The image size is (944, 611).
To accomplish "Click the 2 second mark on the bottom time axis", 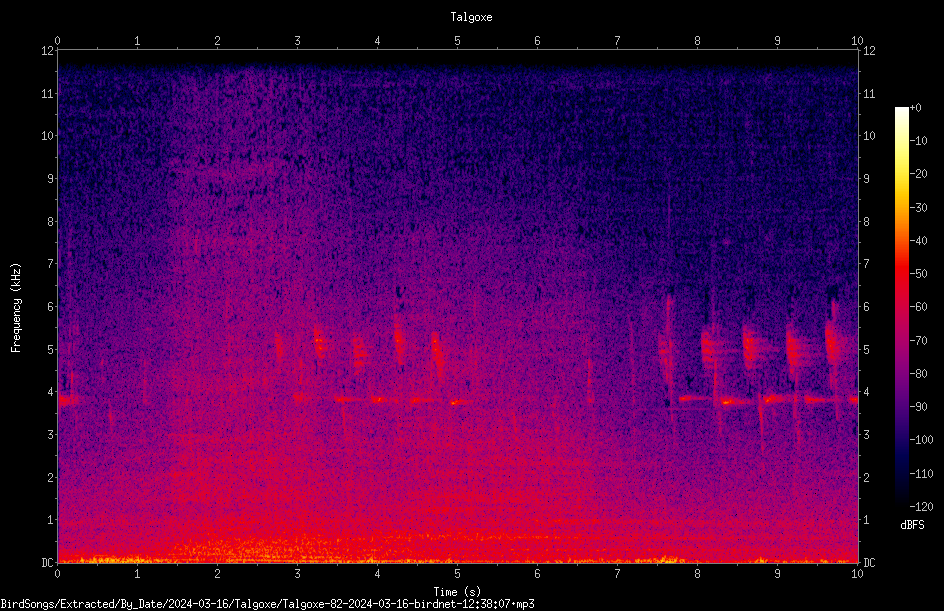I will click(x=217, y=574).
